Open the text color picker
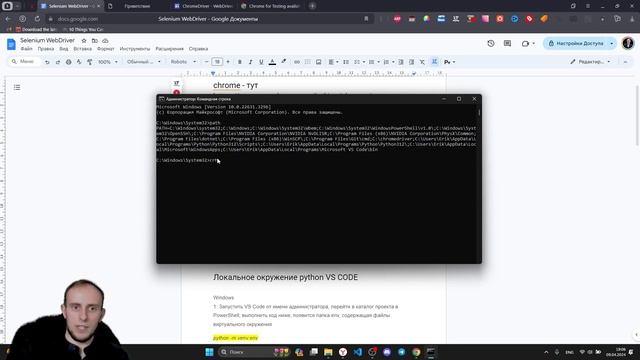The height and width of the screenshot is (360, 640). (272, 62)
